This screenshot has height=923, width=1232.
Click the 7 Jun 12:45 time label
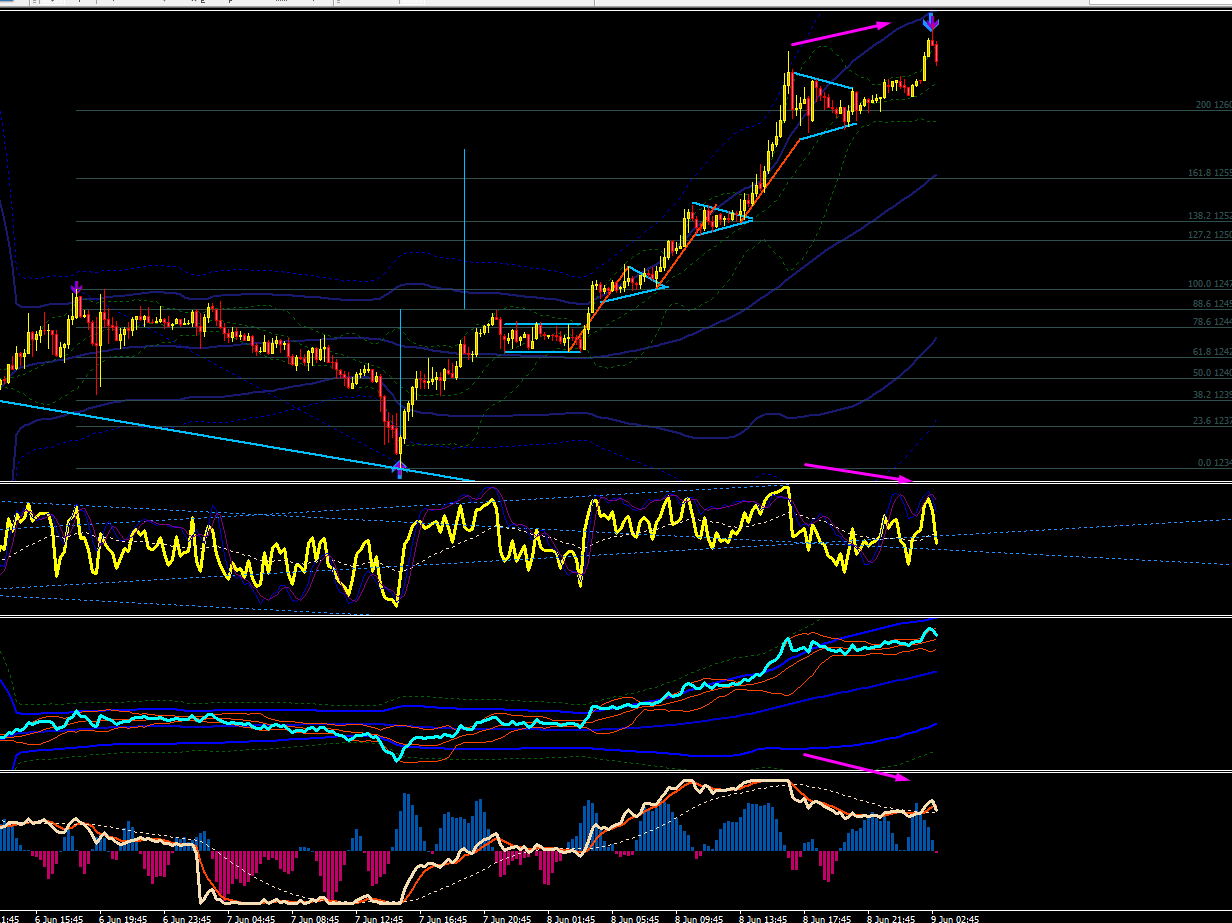pos(380,917)
